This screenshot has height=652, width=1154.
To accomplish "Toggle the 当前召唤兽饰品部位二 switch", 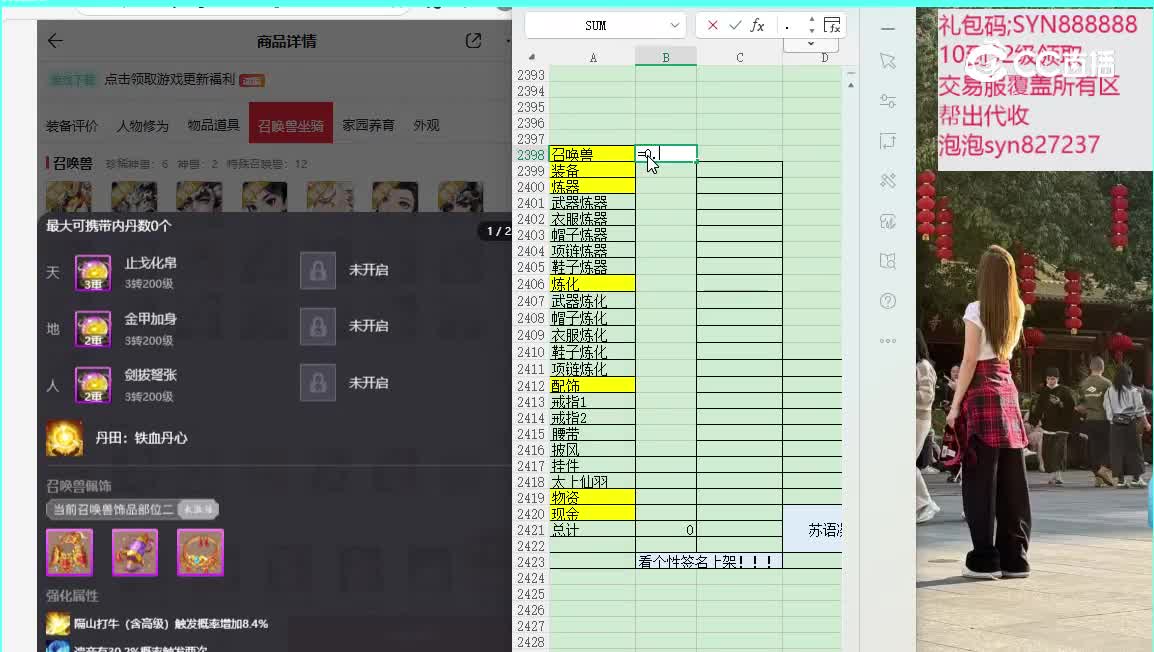I will (197, 509).
